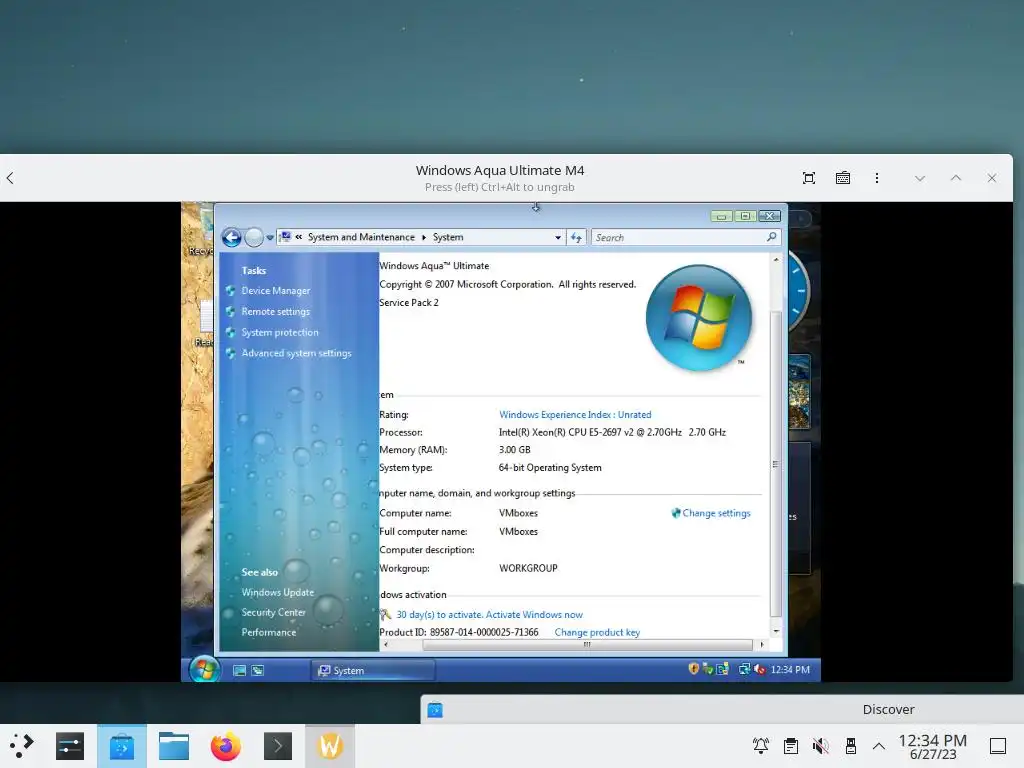The image size is (1024, 768).
Task: Click the keep-below chevron in the title bar
Action: [920, 178]
